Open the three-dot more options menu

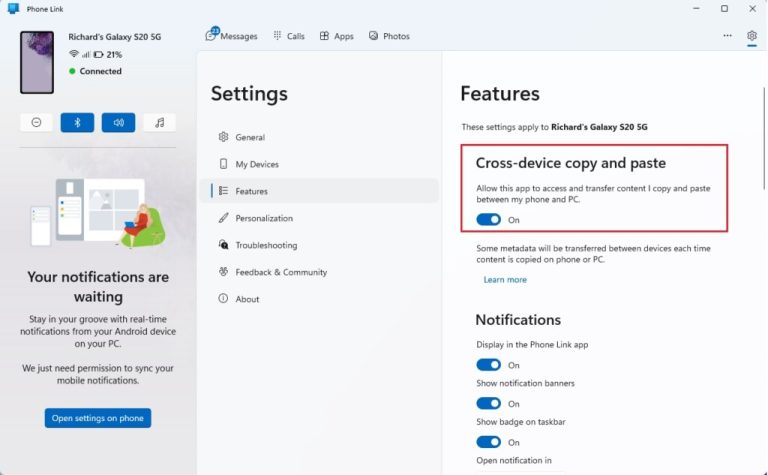[727, 36]
